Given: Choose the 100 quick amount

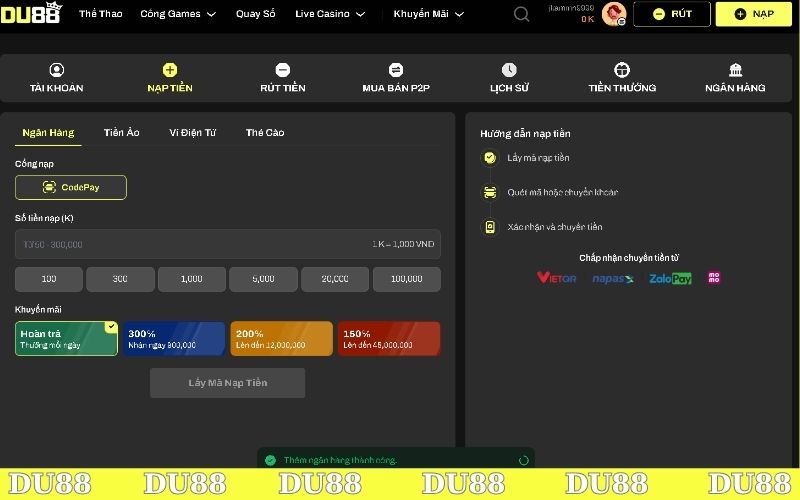Looking at the screenshot, I should point(48,279).
